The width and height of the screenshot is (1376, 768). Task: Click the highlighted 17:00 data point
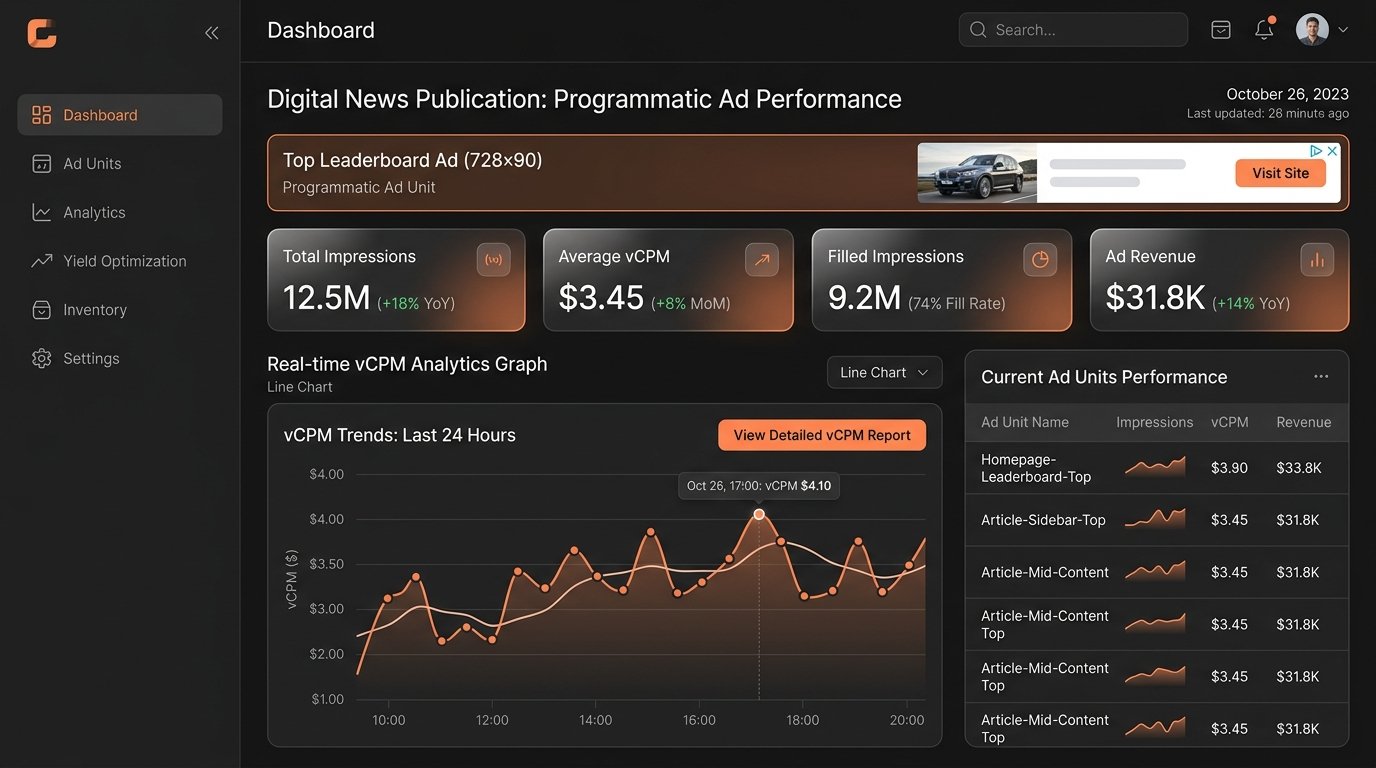[x=759, y=514]
